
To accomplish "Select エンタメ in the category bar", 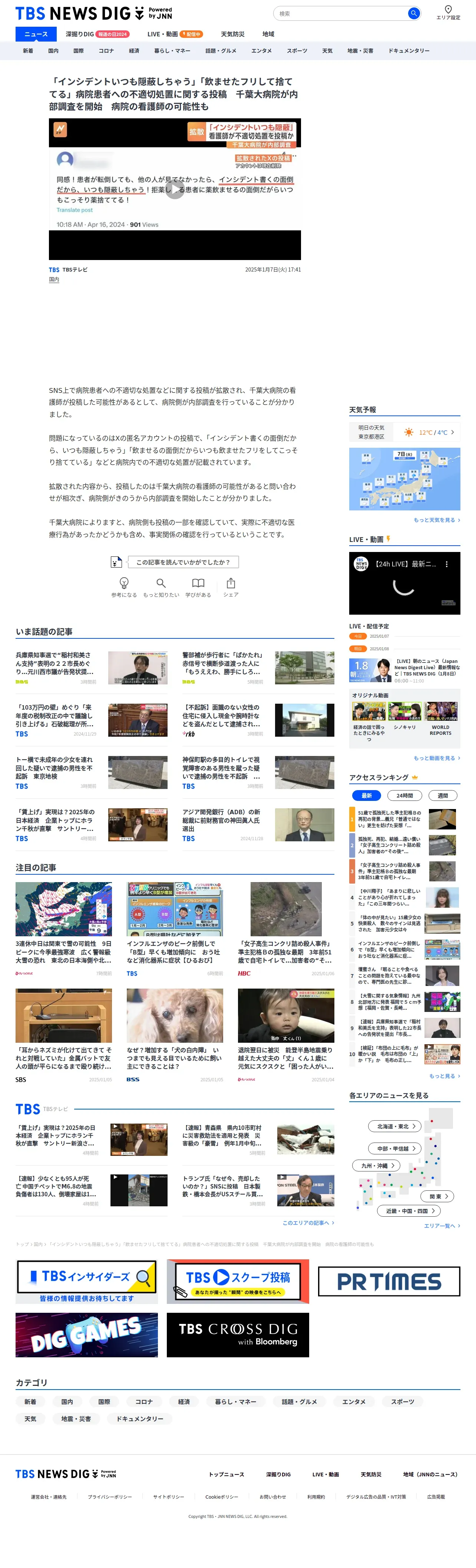I will pos(262,50).
